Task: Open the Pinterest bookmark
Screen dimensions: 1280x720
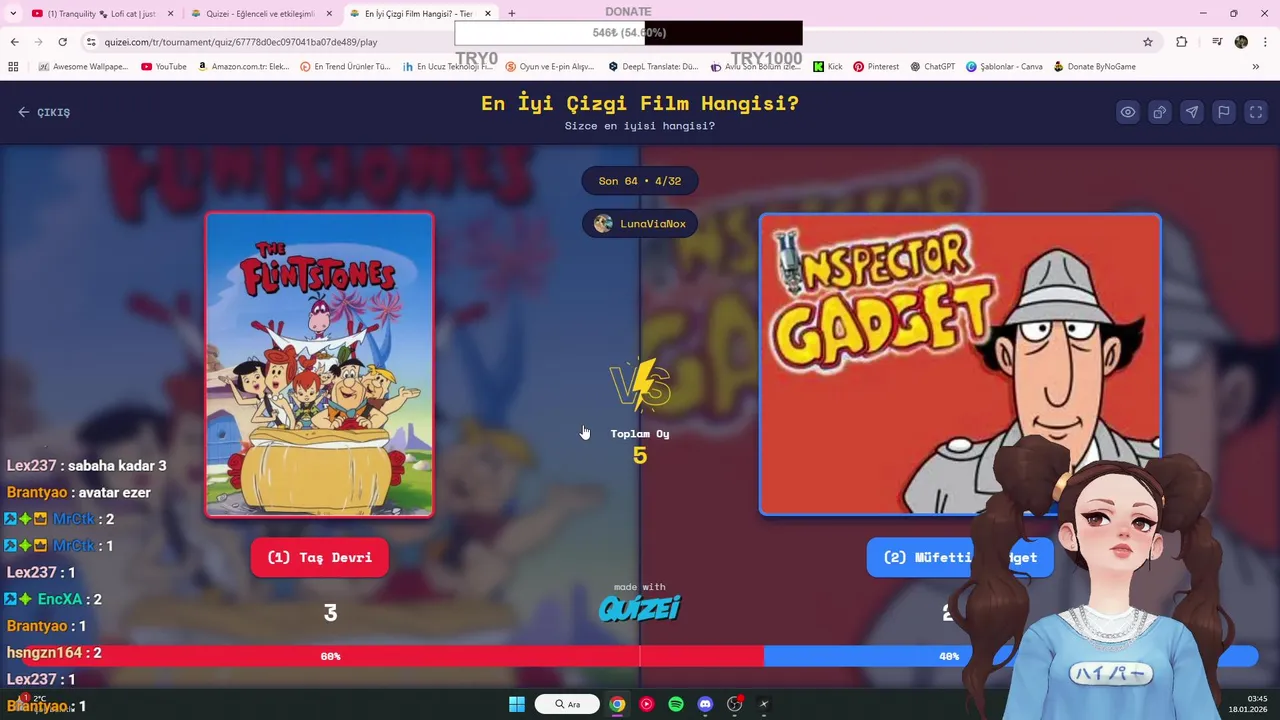Action: [876, 67]
